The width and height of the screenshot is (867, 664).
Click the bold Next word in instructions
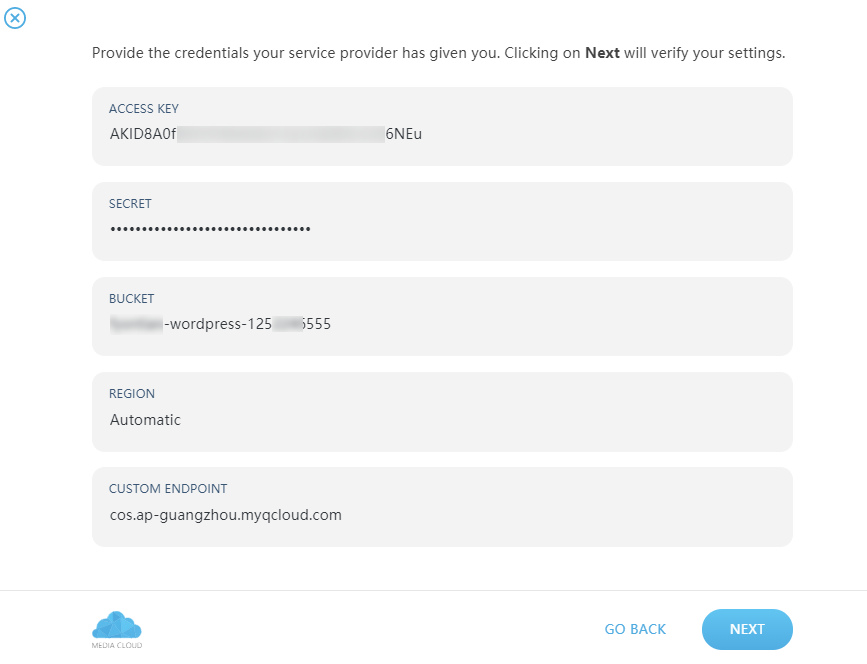602,53
